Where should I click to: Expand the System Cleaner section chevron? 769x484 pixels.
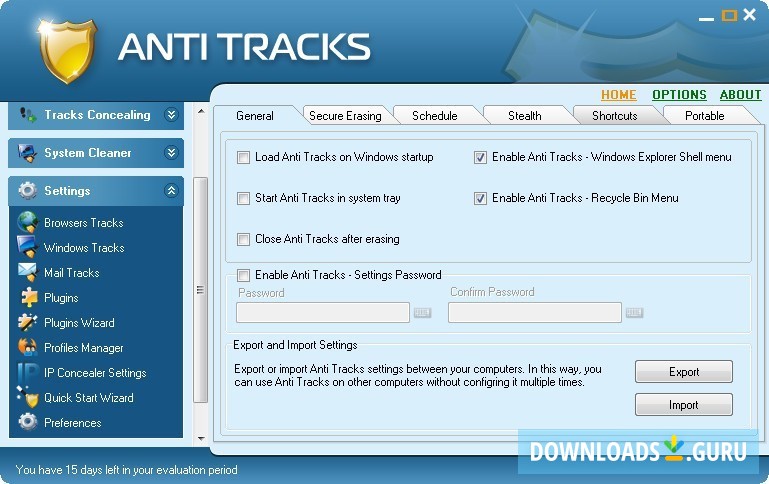171,153
